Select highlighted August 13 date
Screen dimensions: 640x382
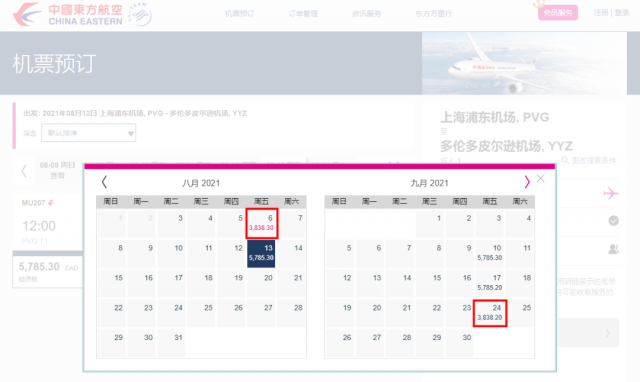tap(261, 253)
